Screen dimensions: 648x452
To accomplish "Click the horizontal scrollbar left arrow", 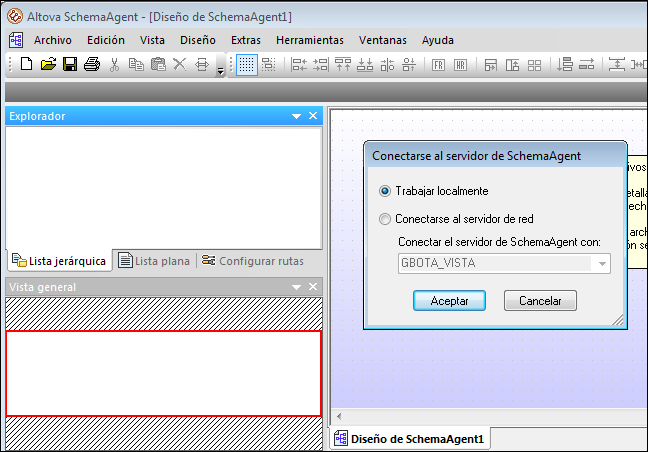I will [339, 416].
